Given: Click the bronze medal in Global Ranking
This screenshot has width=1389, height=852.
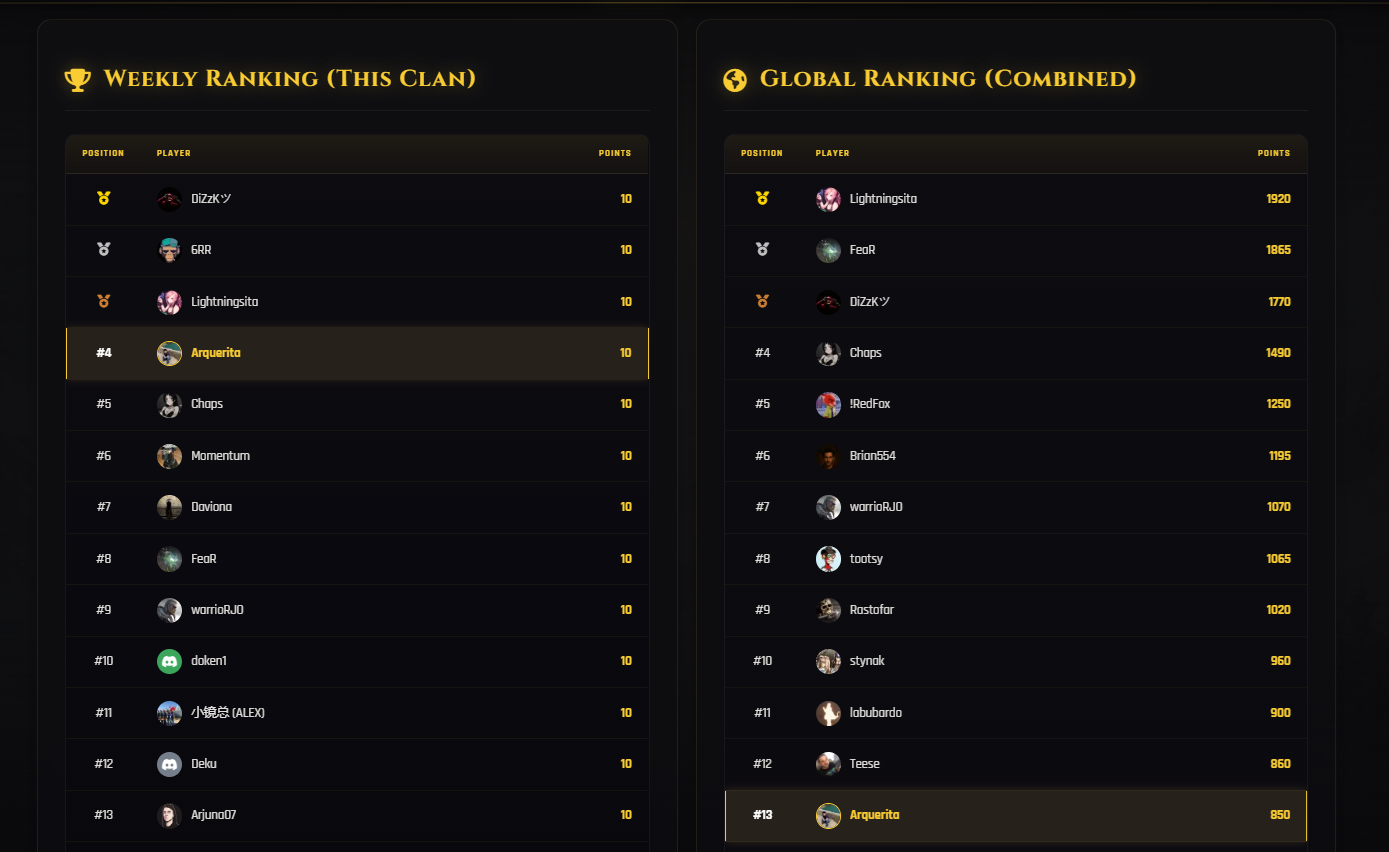Looking at the screenshot, I should pyautogui.click(x=762, y=301).
